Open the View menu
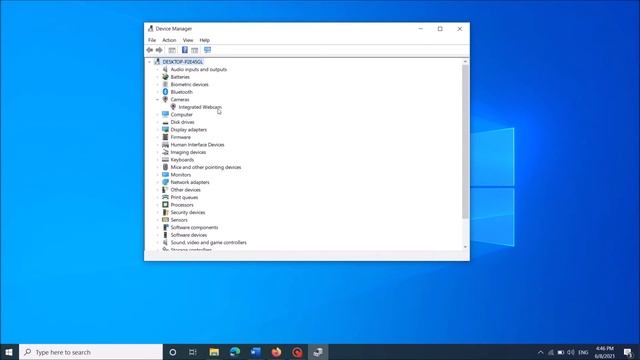 [x=188, y=40]
